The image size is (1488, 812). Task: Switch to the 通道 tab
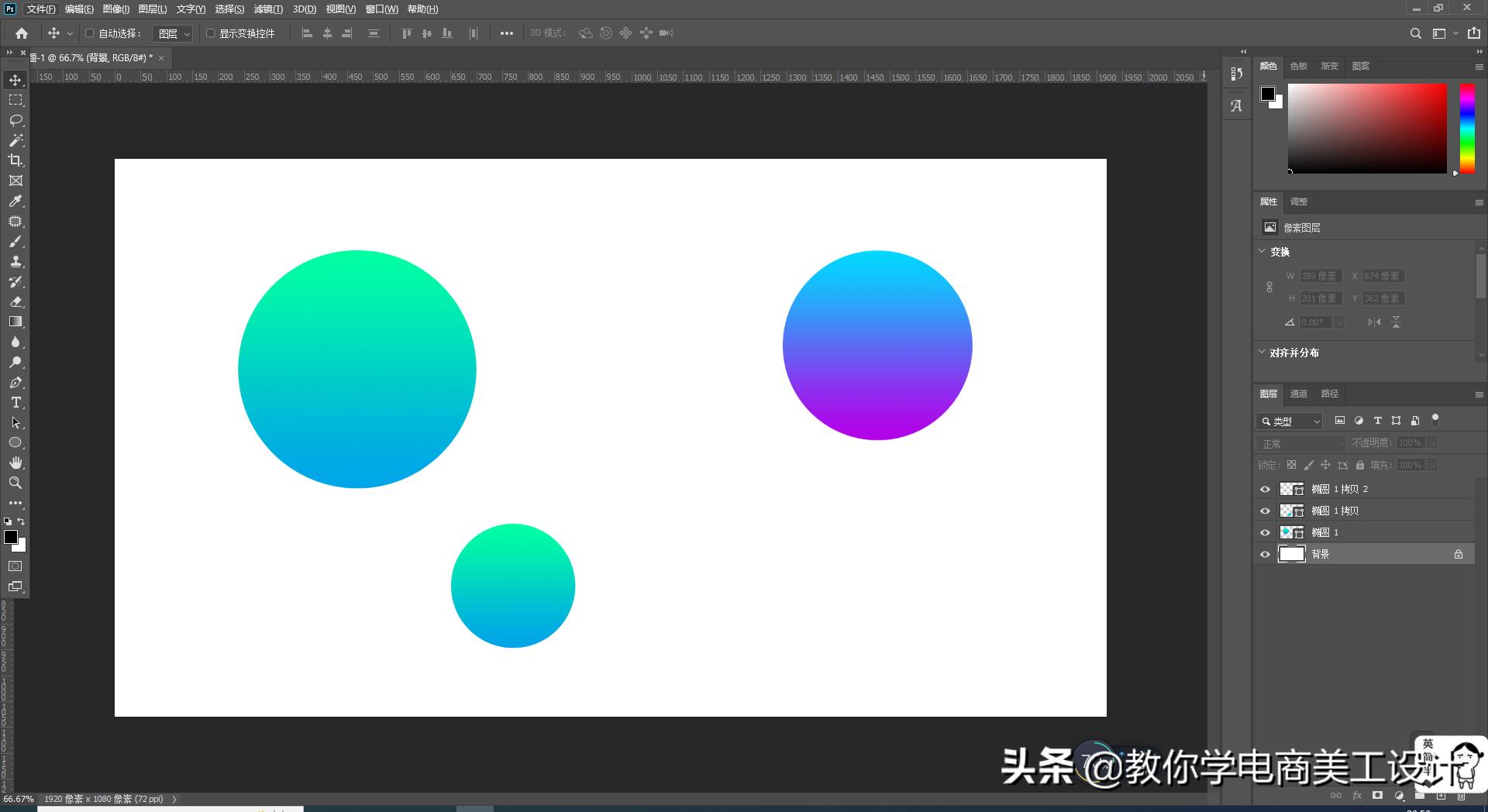click(x=1299, y=394)
